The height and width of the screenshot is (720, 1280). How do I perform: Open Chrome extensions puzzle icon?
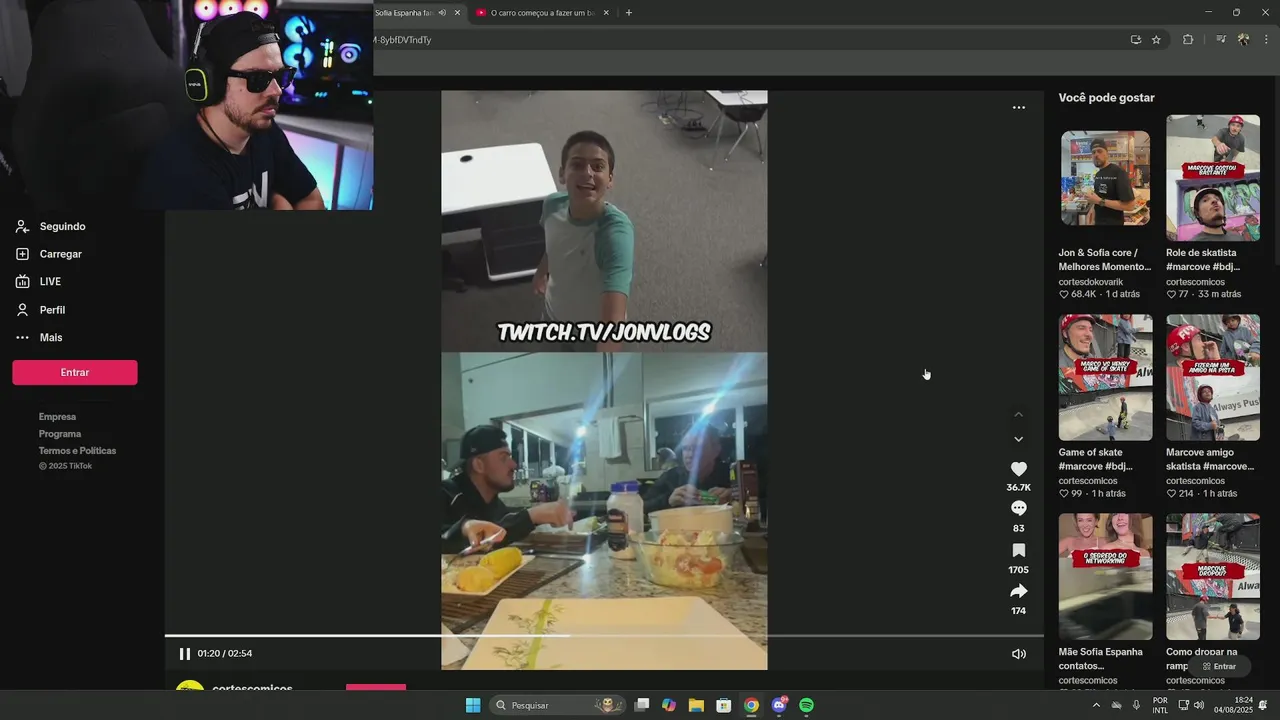tap(1188, 40)
